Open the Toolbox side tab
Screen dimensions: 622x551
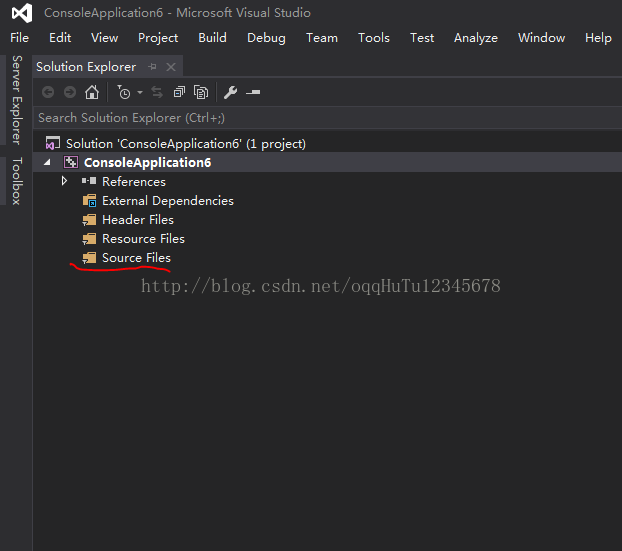(x=16, y=181)
